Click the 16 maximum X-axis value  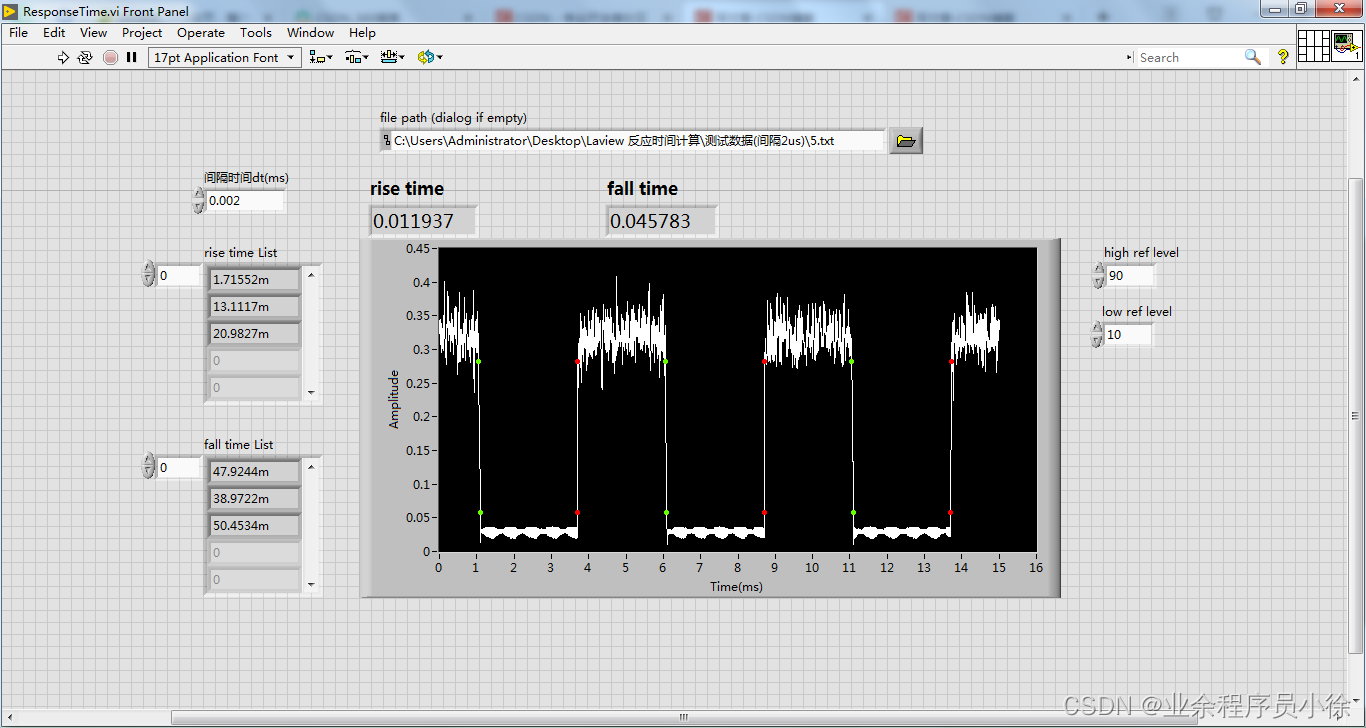point(1036,568)
